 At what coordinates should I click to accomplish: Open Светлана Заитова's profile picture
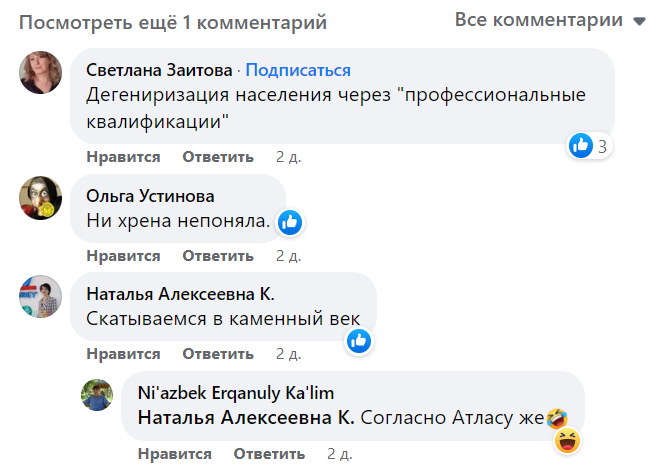(x=41, y=72)
